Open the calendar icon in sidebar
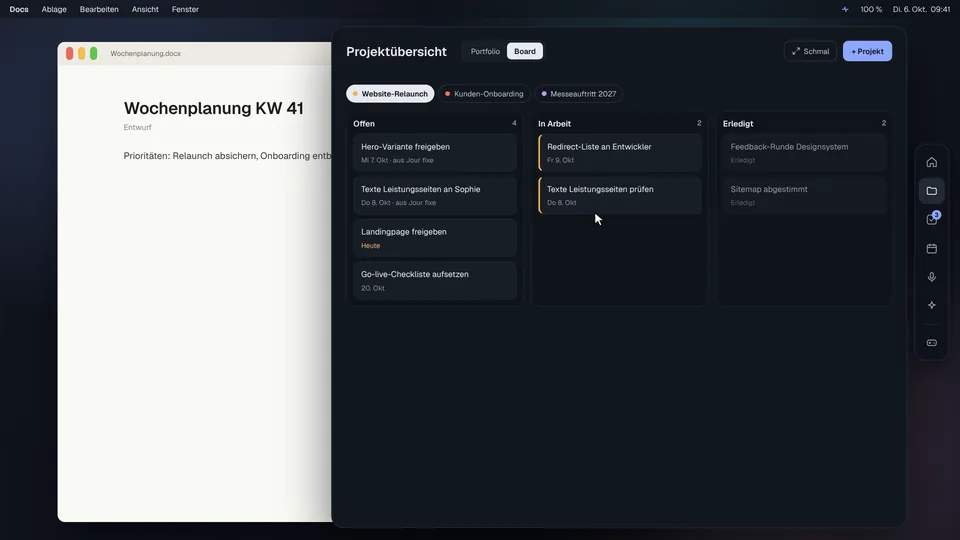960x540 pixels. click(x=931, y=249)
